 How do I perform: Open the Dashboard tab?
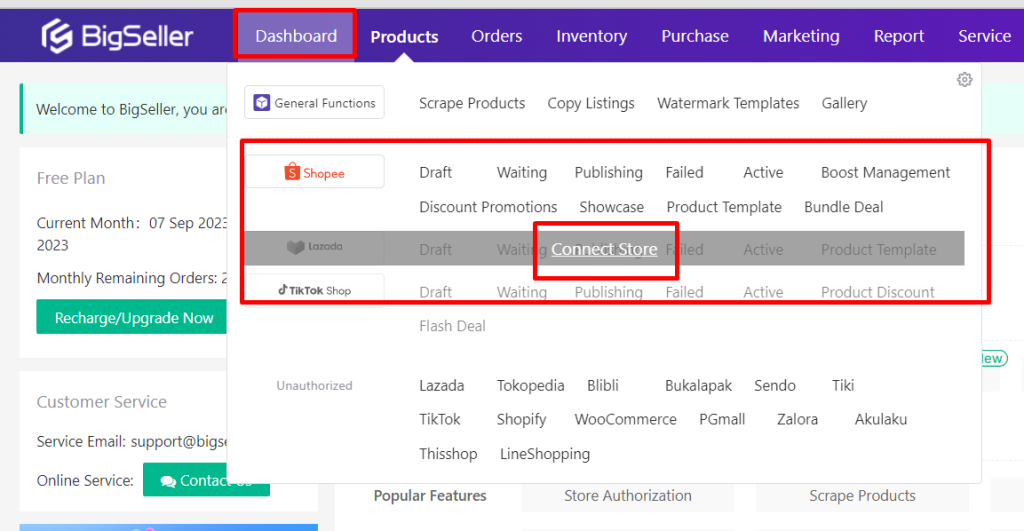coord(296,36)
